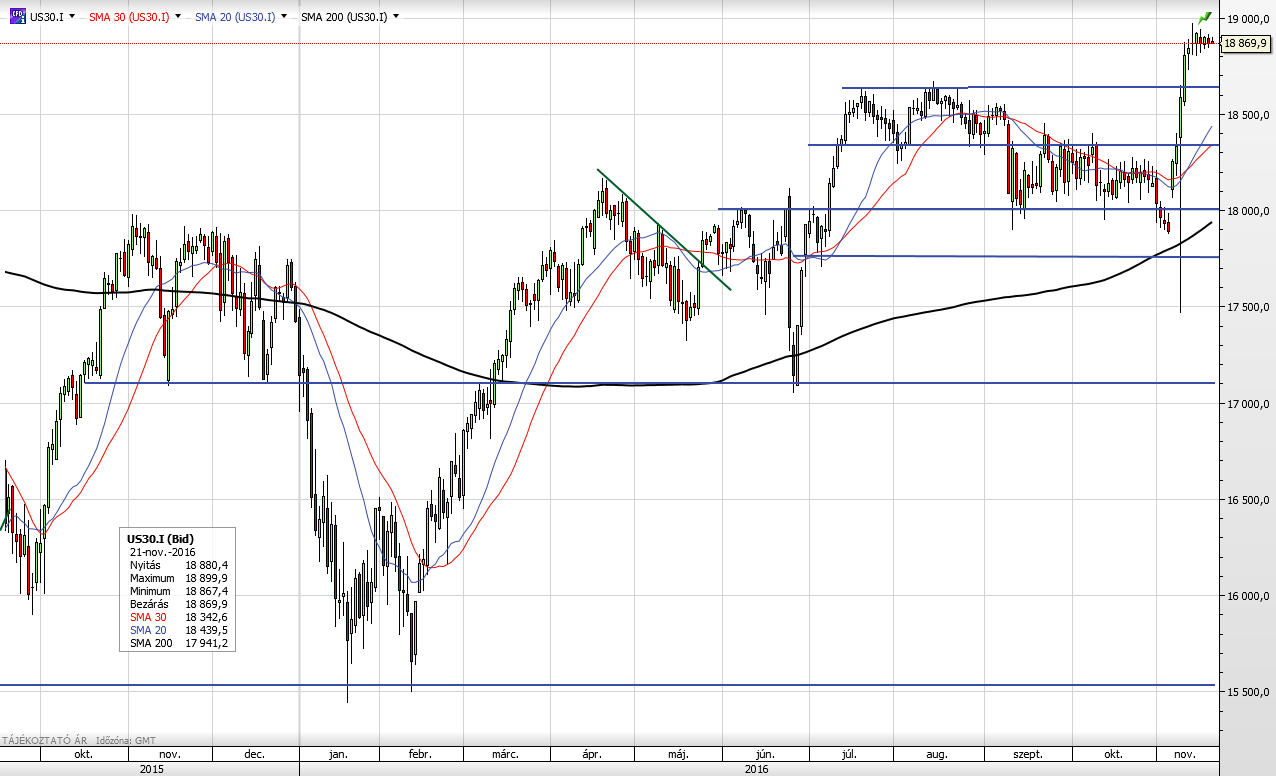Click the Nyitás value 18 880,4
Image resolution: width=1276 pixels, height=776 pixels.
pos(206,565)
